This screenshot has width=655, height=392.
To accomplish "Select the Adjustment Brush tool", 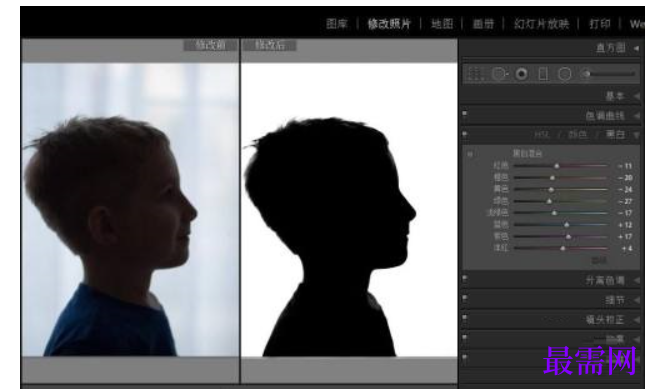I will pyautogui.click(x=586, y=74).
